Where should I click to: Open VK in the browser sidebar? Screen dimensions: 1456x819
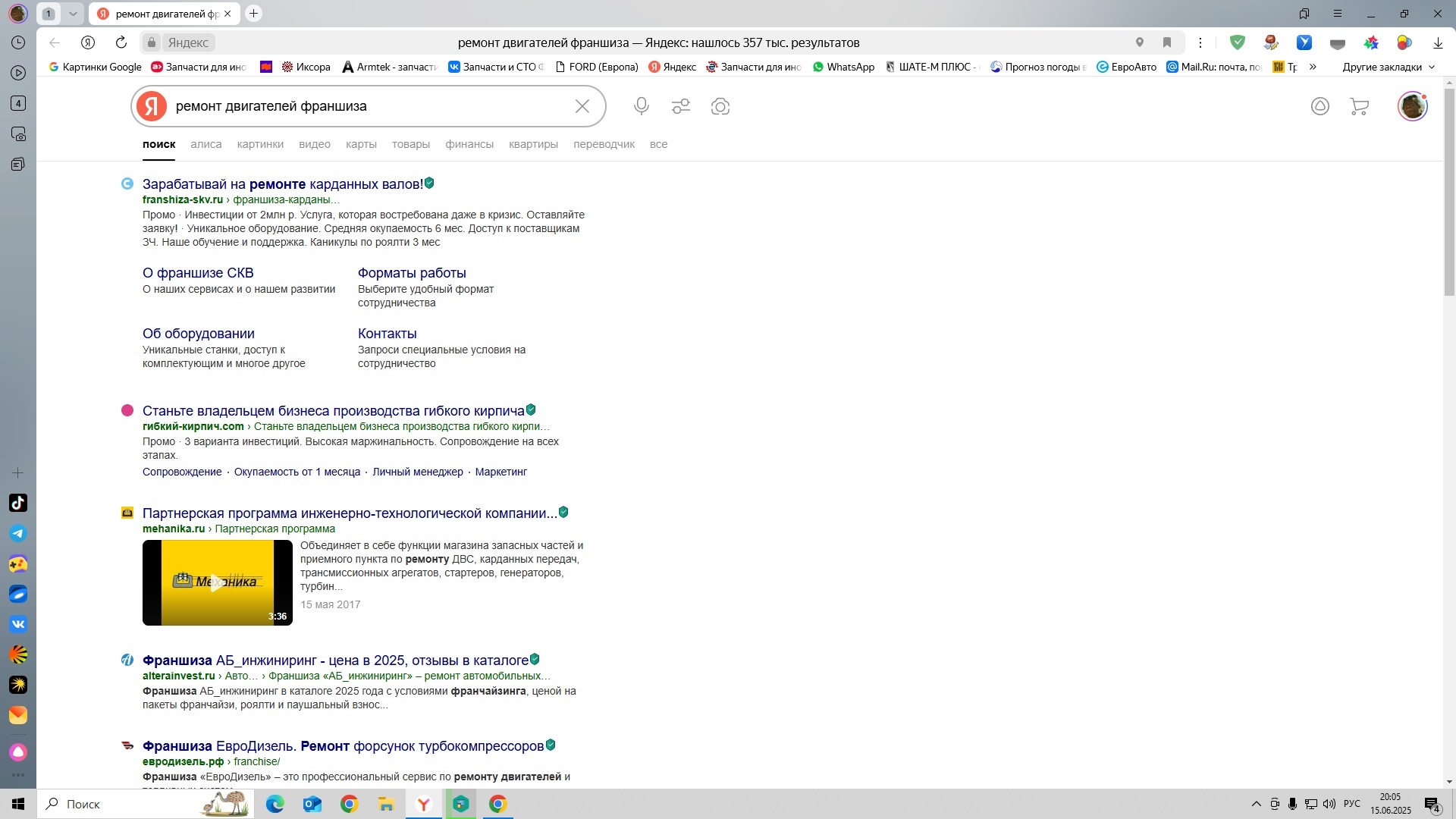tap(18, 625)
